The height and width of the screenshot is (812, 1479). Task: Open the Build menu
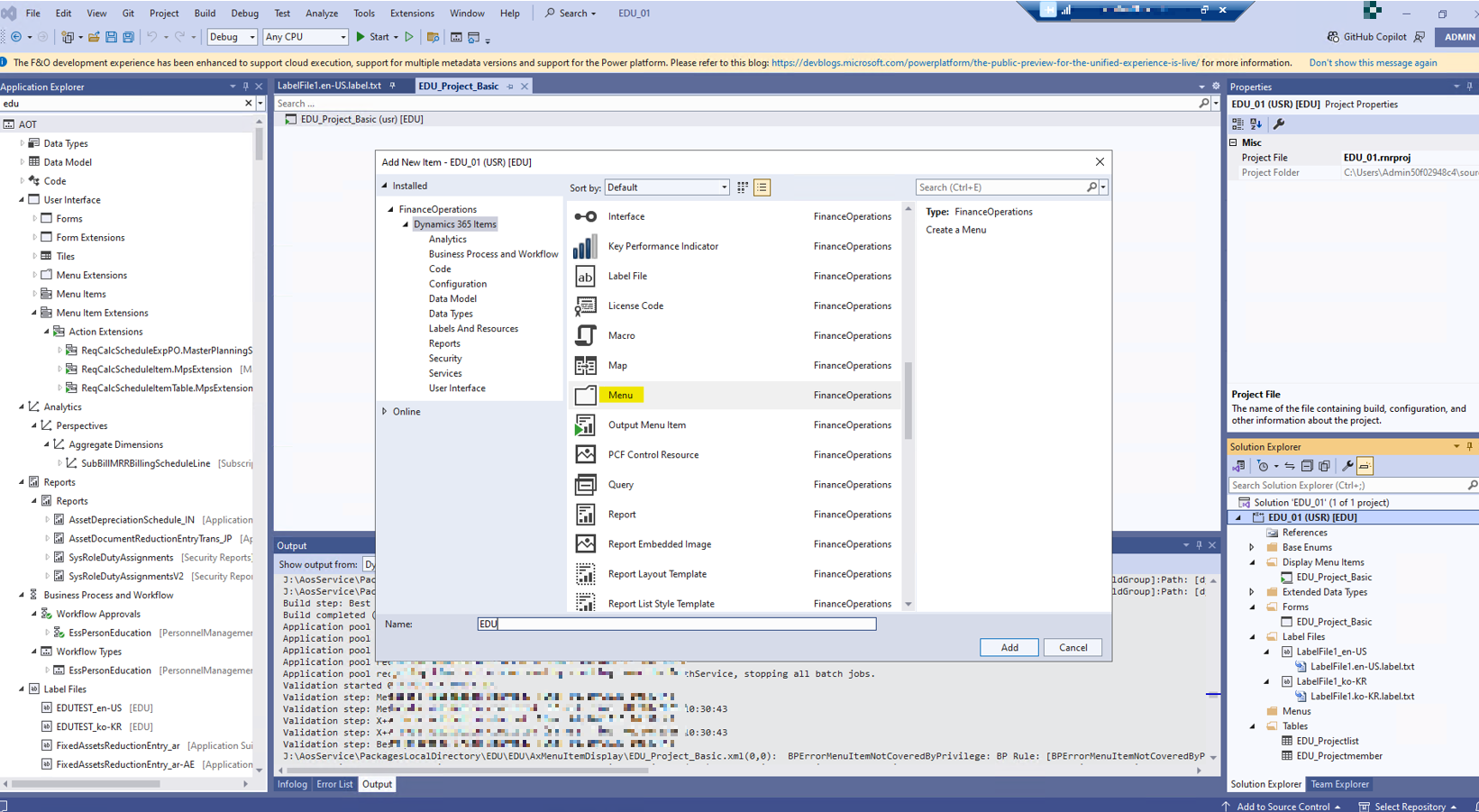[205, 13]
